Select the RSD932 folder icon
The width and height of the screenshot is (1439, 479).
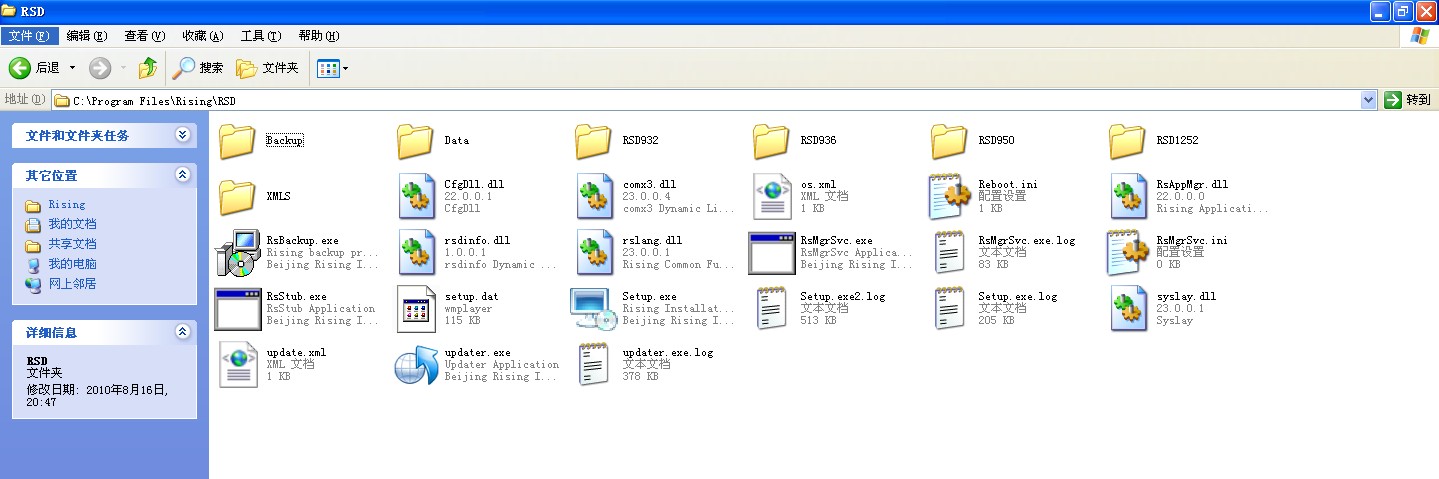593,141
